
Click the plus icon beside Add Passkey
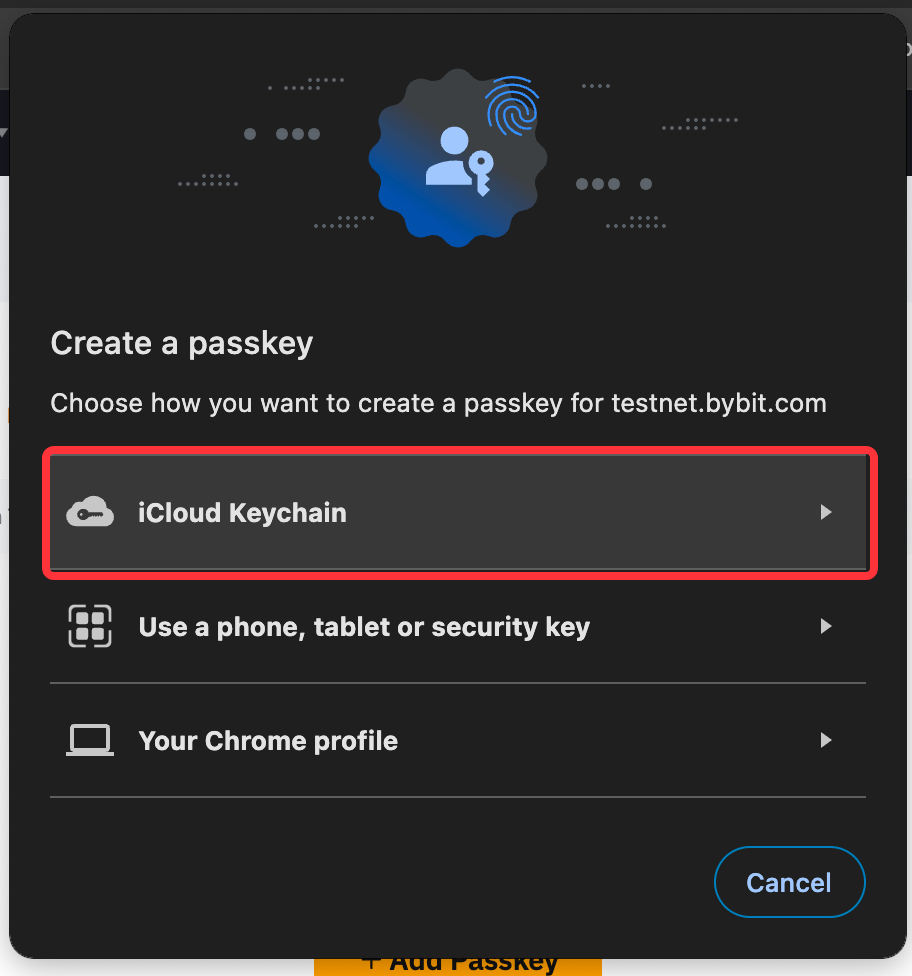[x=371, y=963]
